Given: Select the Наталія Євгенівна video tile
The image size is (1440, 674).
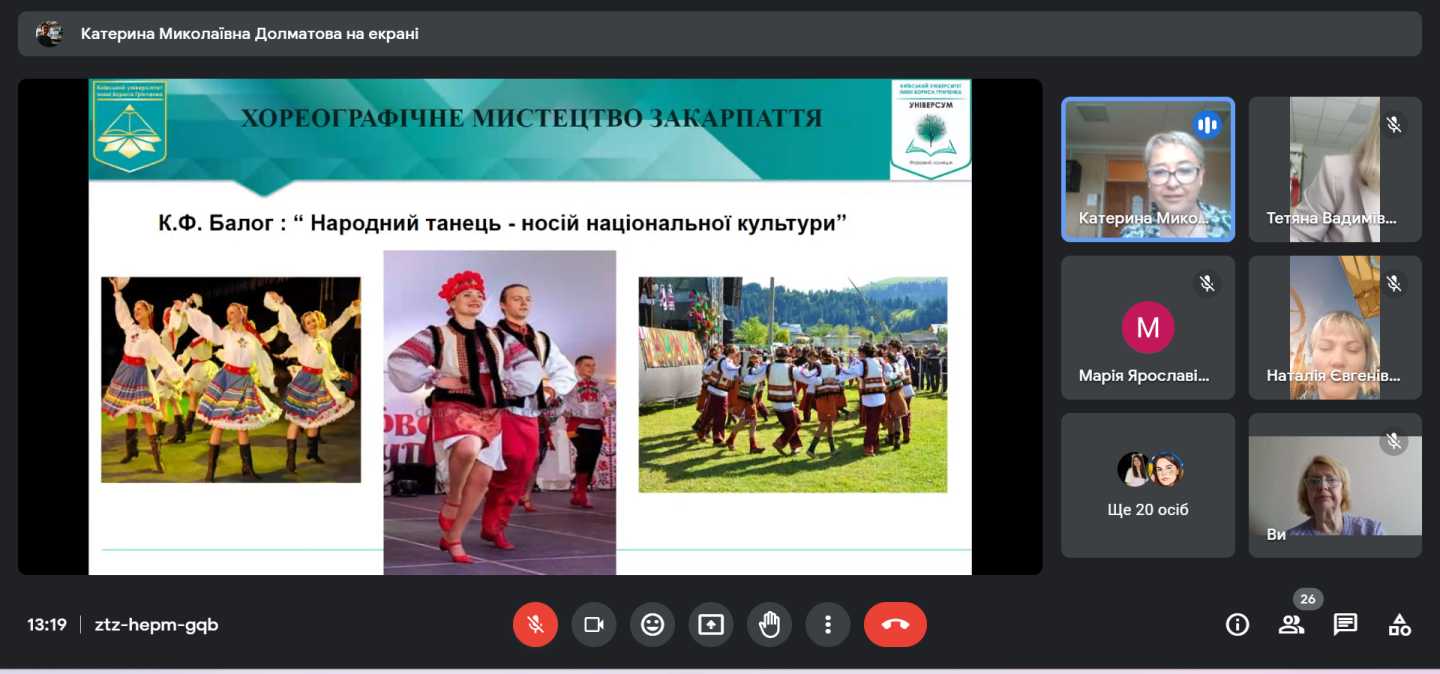Looking at the screenshot, I should point(1334,328).
